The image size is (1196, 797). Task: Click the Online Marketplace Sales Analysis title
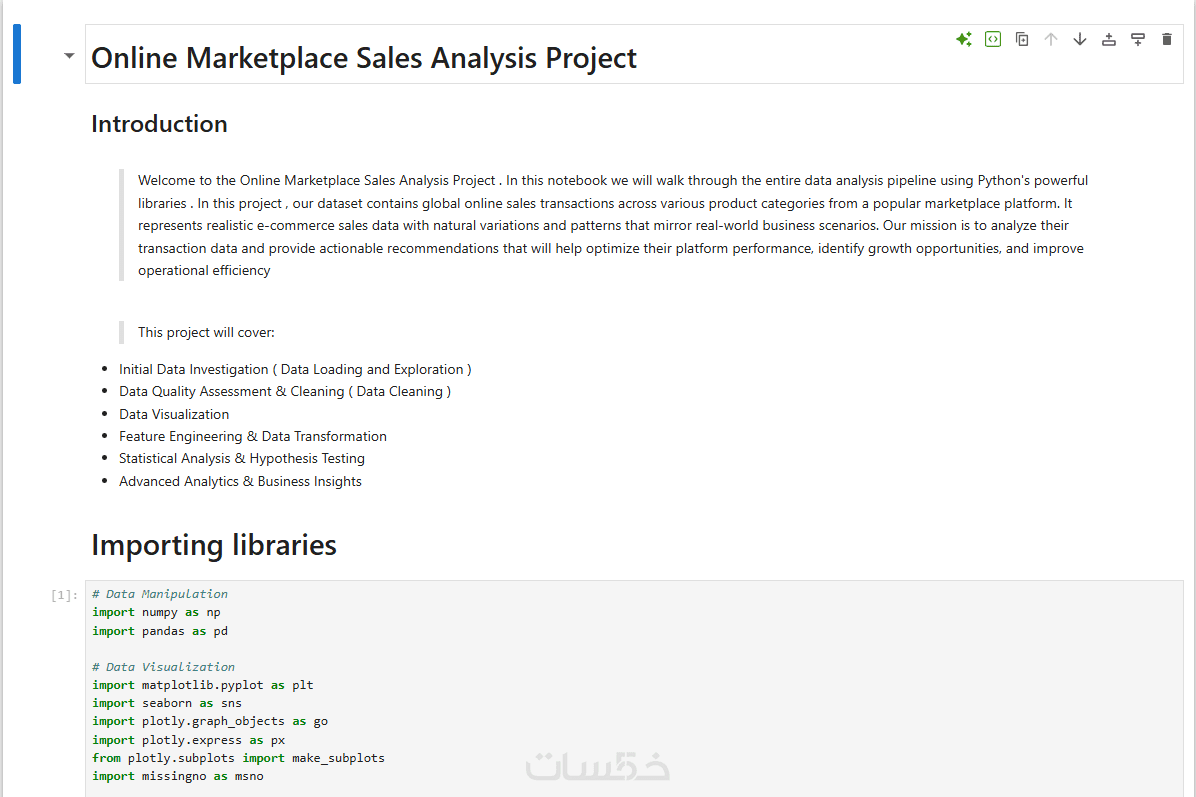coord(364,58)
